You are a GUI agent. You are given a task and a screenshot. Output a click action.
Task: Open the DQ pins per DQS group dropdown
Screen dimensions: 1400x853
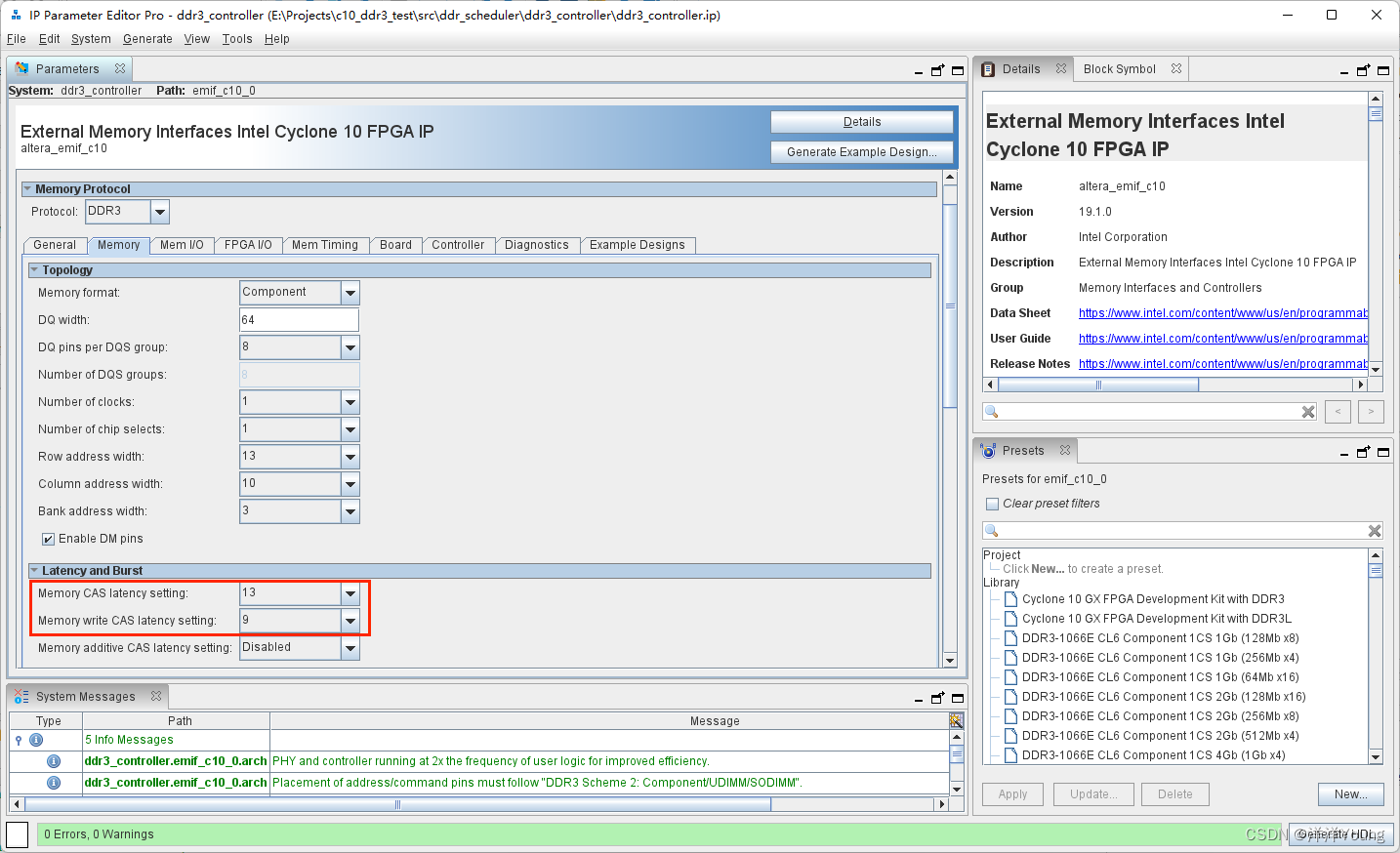coord(350,347)
